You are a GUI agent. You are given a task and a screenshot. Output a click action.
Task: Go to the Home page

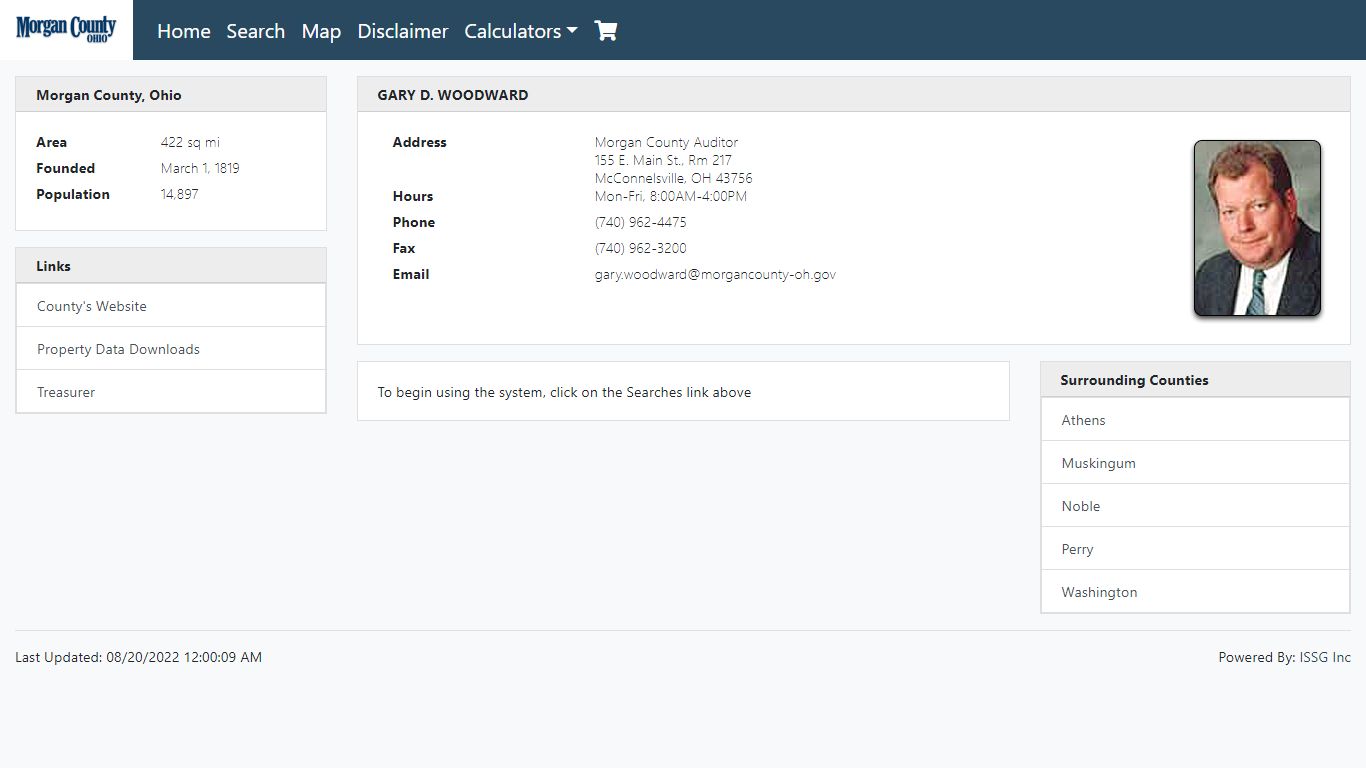tap(184, 31)
